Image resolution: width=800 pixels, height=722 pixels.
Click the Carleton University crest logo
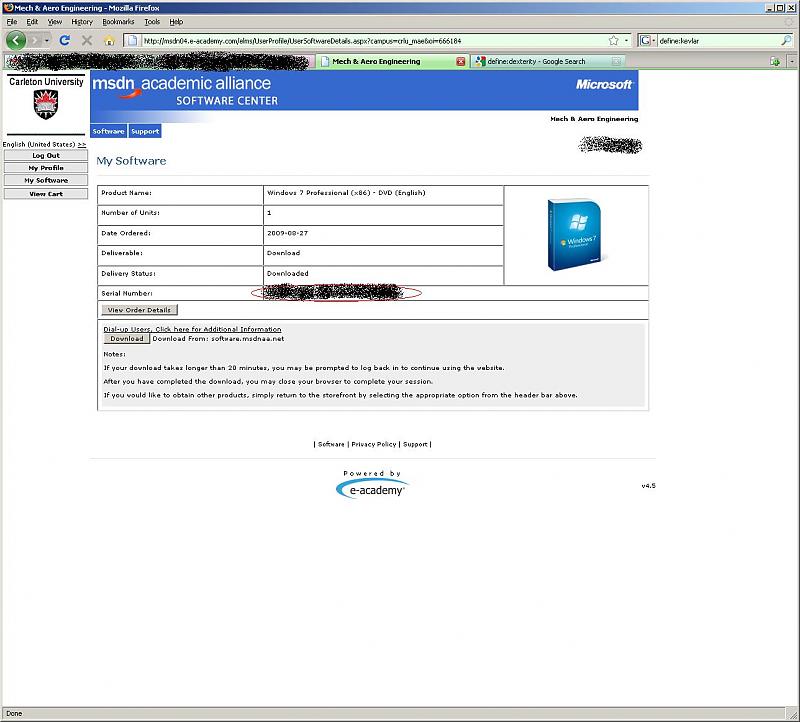[46, 104]
